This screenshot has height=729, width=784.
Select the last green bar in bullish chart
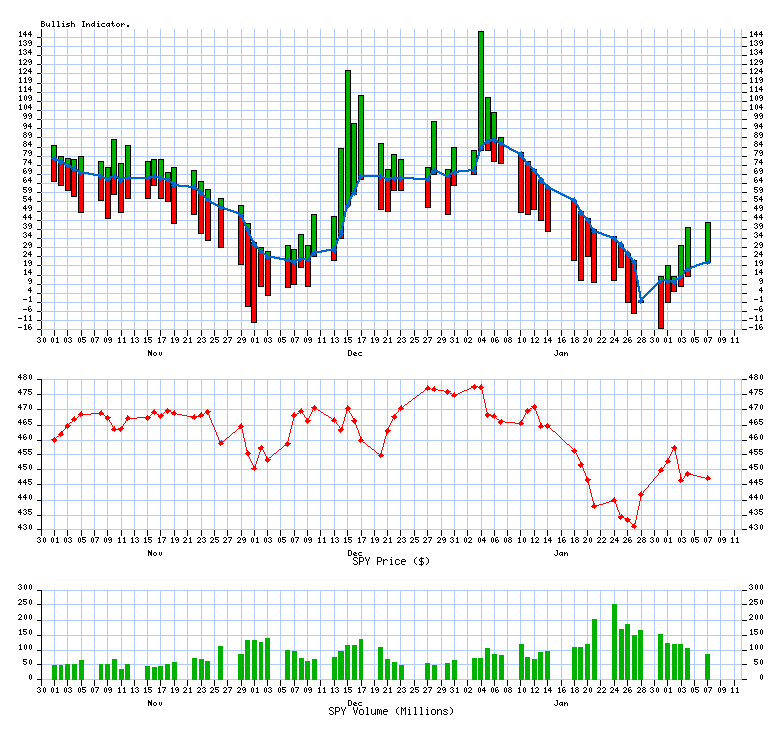pos(708,242)
